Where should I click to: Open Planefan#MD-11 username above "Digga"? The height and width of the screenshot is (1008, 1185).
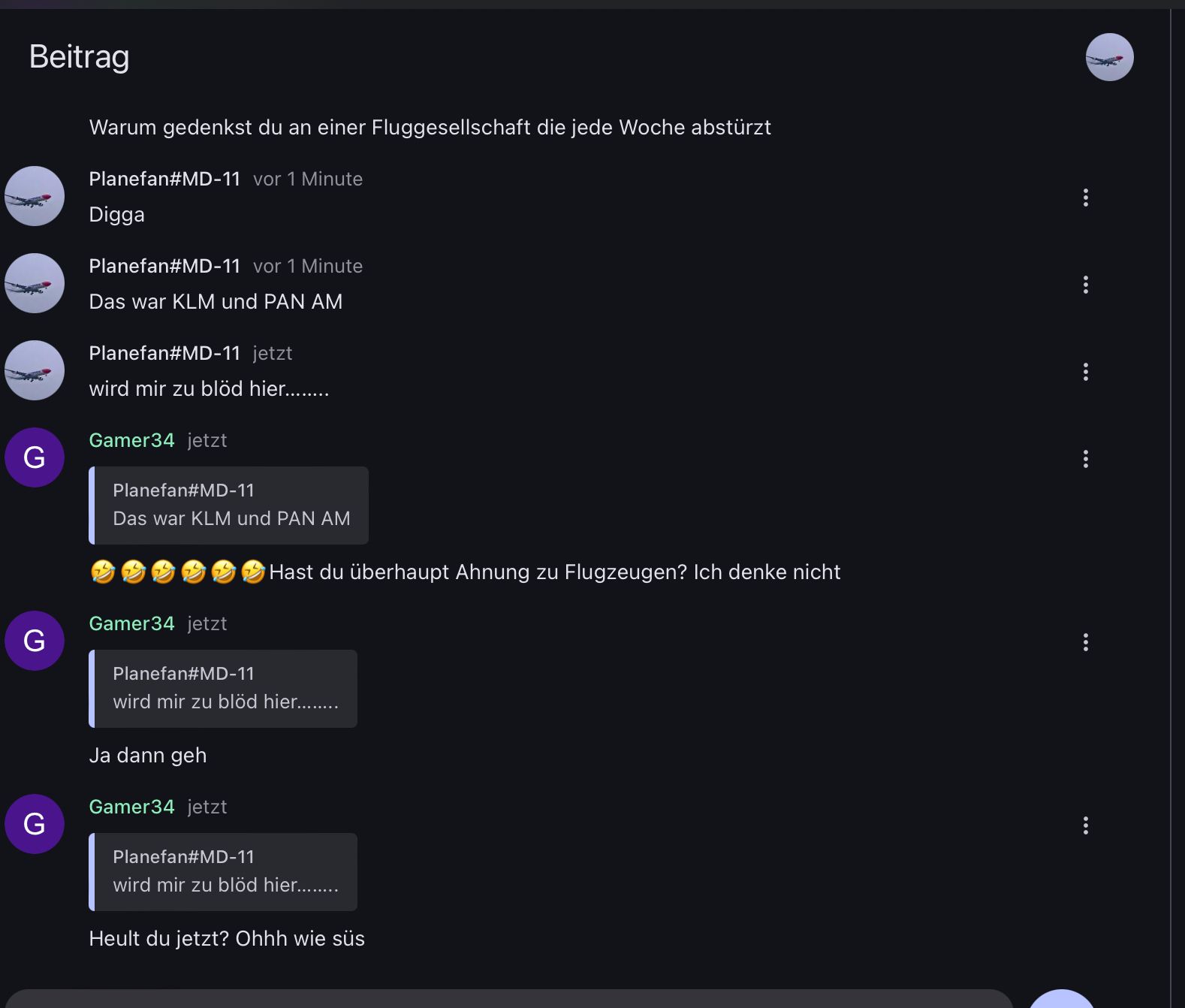pyautogui.click(x=164, y=179)
